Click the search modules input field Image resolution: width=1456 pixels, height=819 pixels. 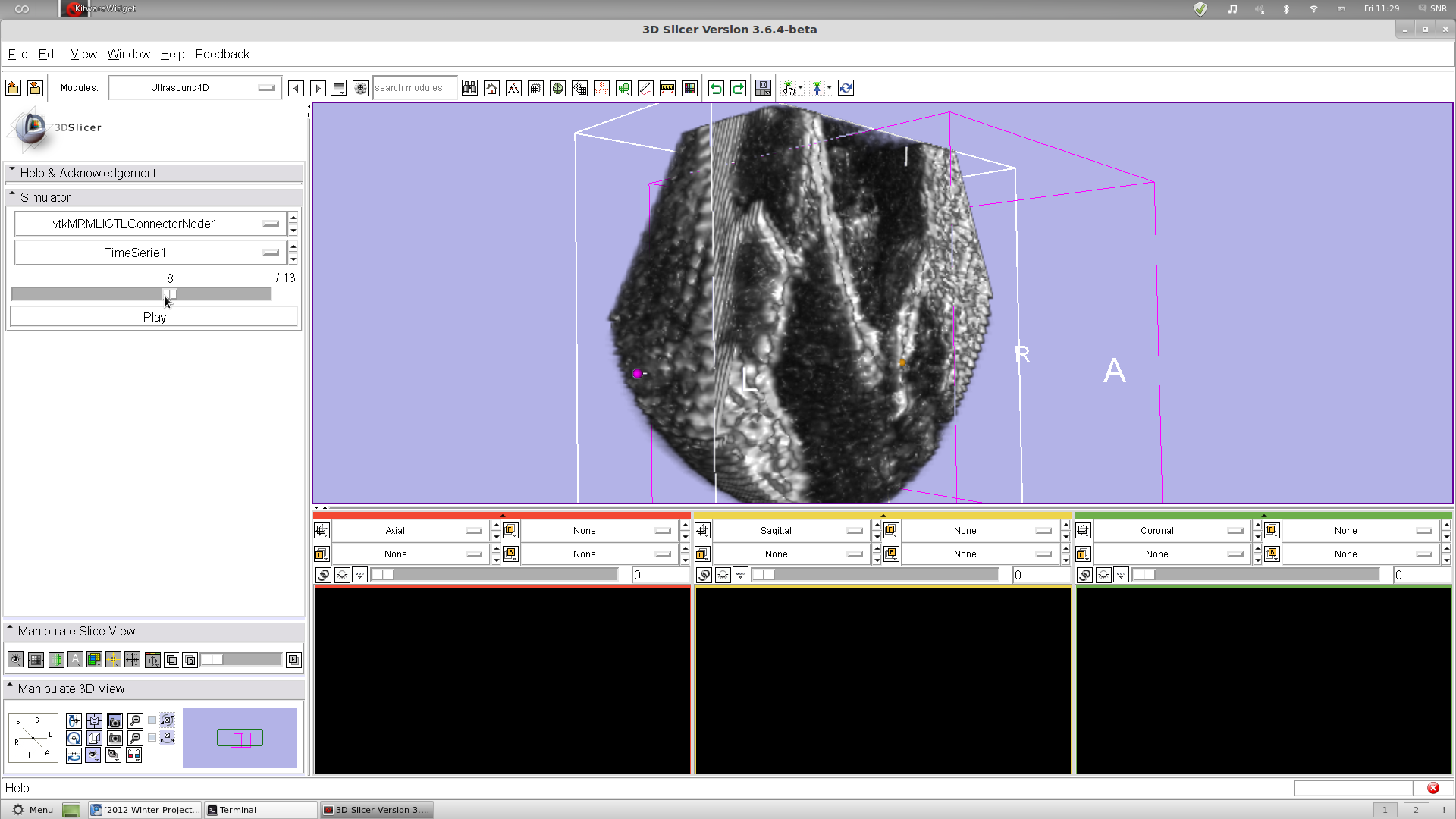pyautogui.click(x=414, y=88)
